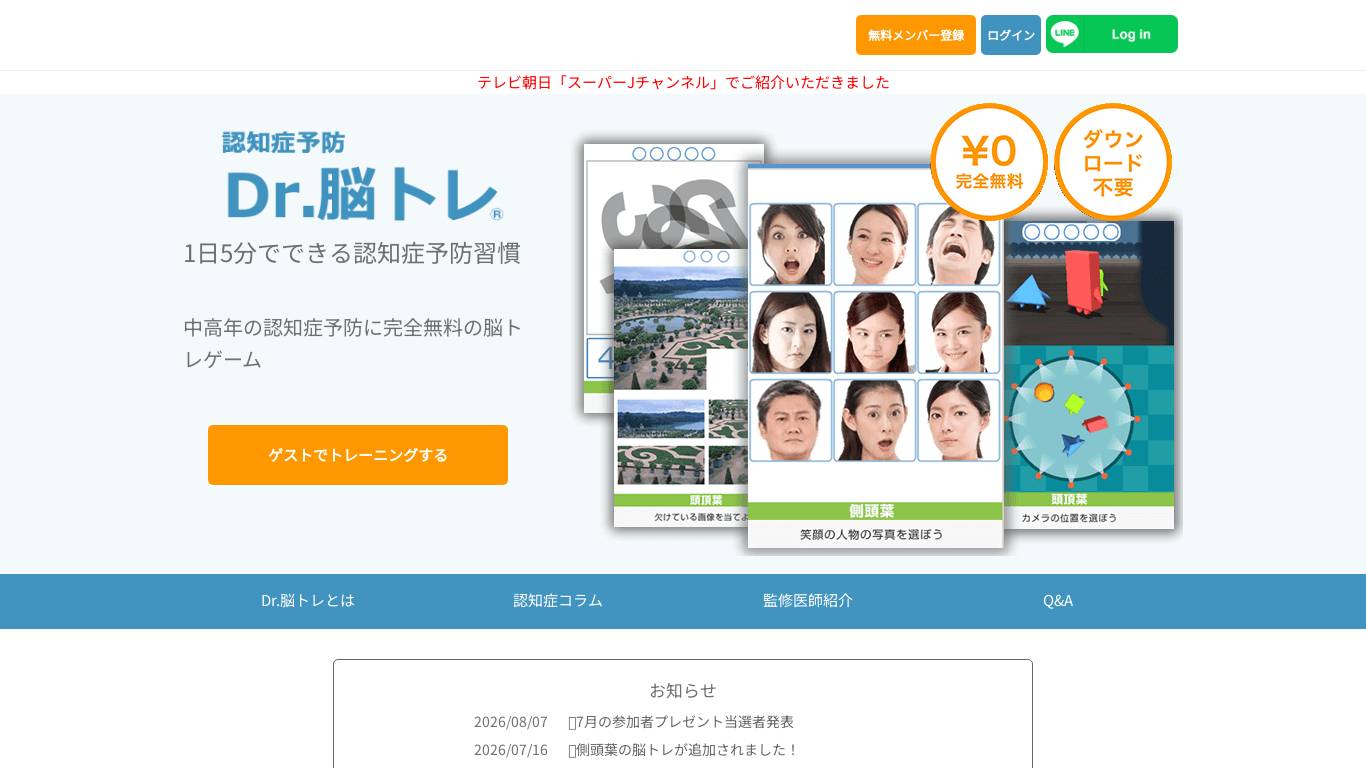Click the 欠けている画像 garden game screenshot
This screenshot has height=768, width=1366.
pyautogui.click(x=680, y=388)
